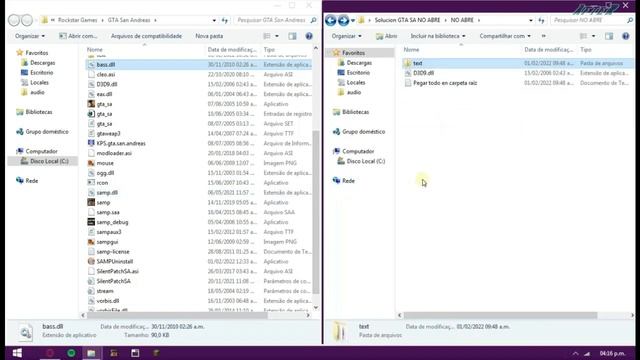Toggle the preview pane in the NO ABRE window
The width and height of the screenshot is (640, 360).
pyautogui.click(x=609, y=36)
